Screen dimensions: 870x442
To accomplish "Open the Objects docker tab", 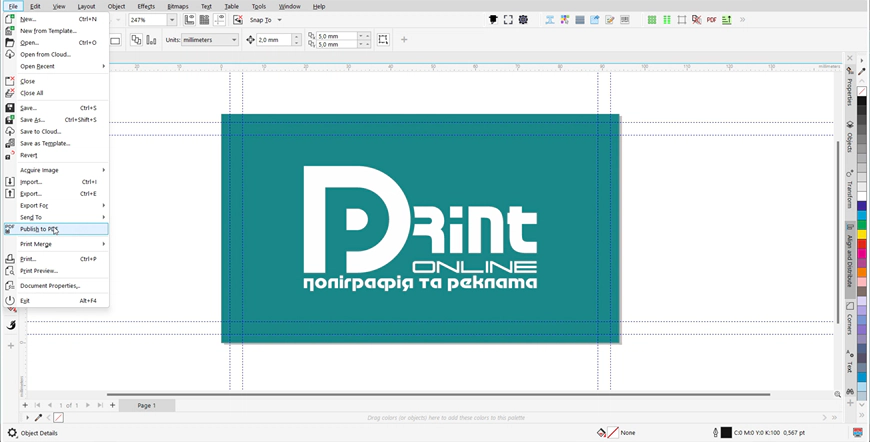I will tap(849, 138).
